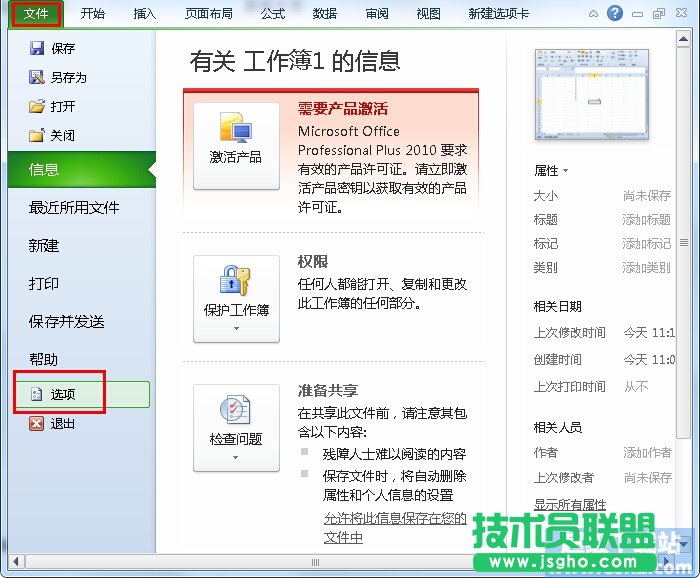Image resolution: width=700 pixels, height=578 pixels.
Task: Click the Close workbook icon
Action: [x=37, y=136]
